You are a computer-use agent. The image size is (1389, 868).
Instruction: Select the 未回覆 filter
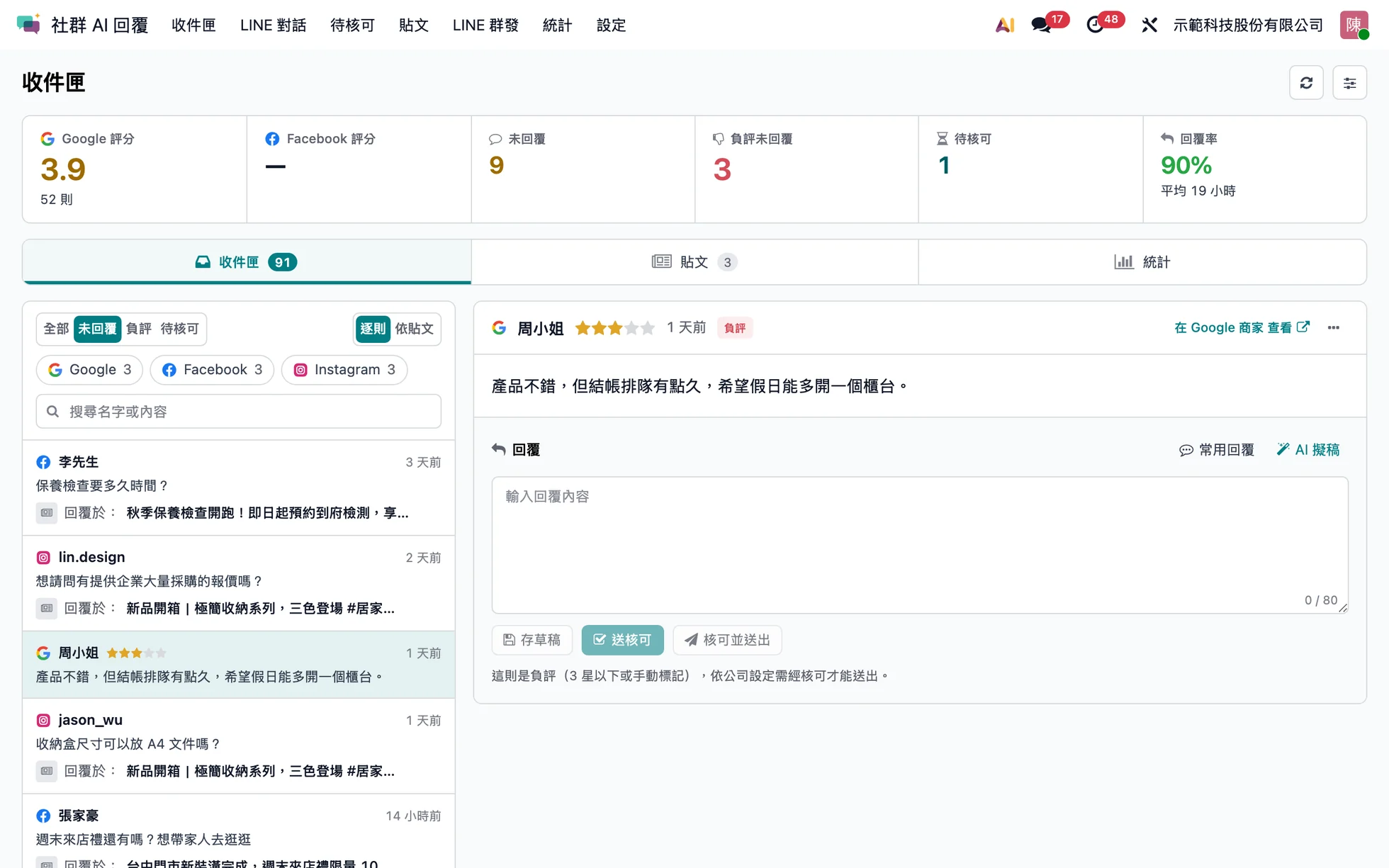click(97, 329)
